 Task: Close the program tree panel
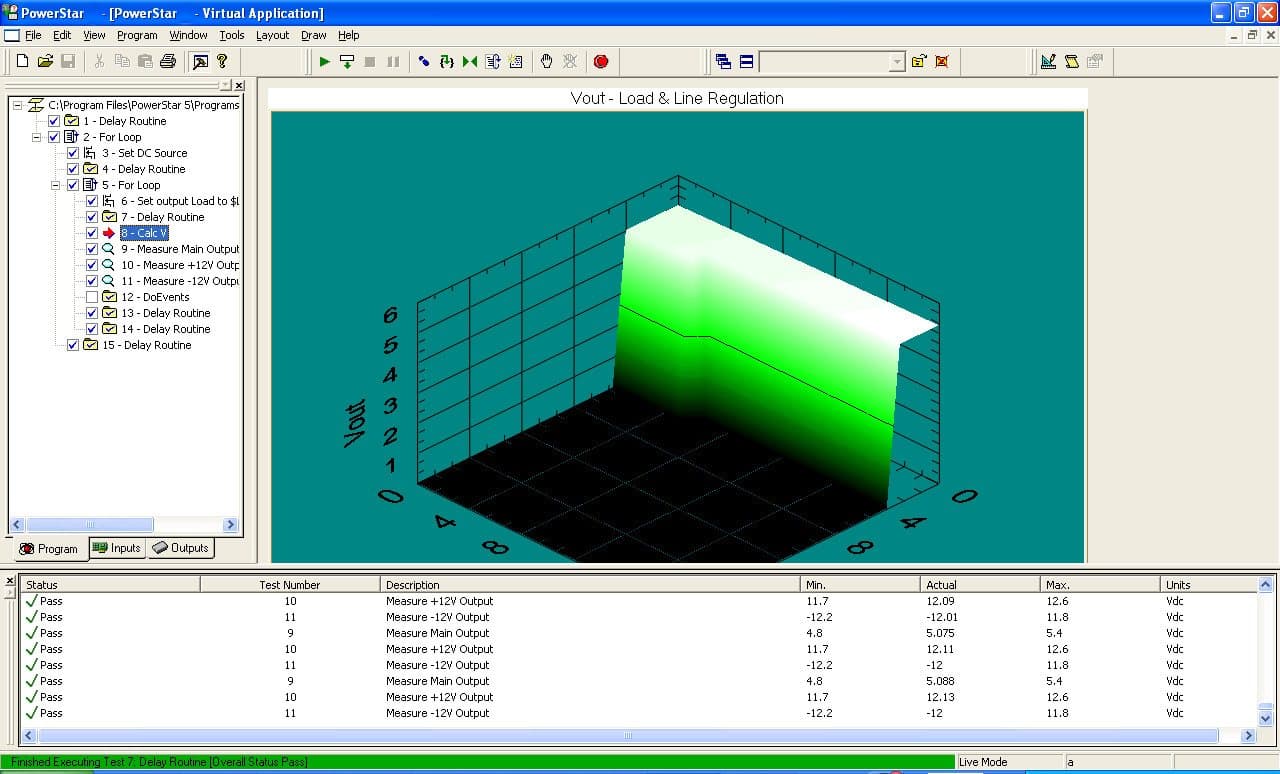pyautogui.click(x=239, y=86)
